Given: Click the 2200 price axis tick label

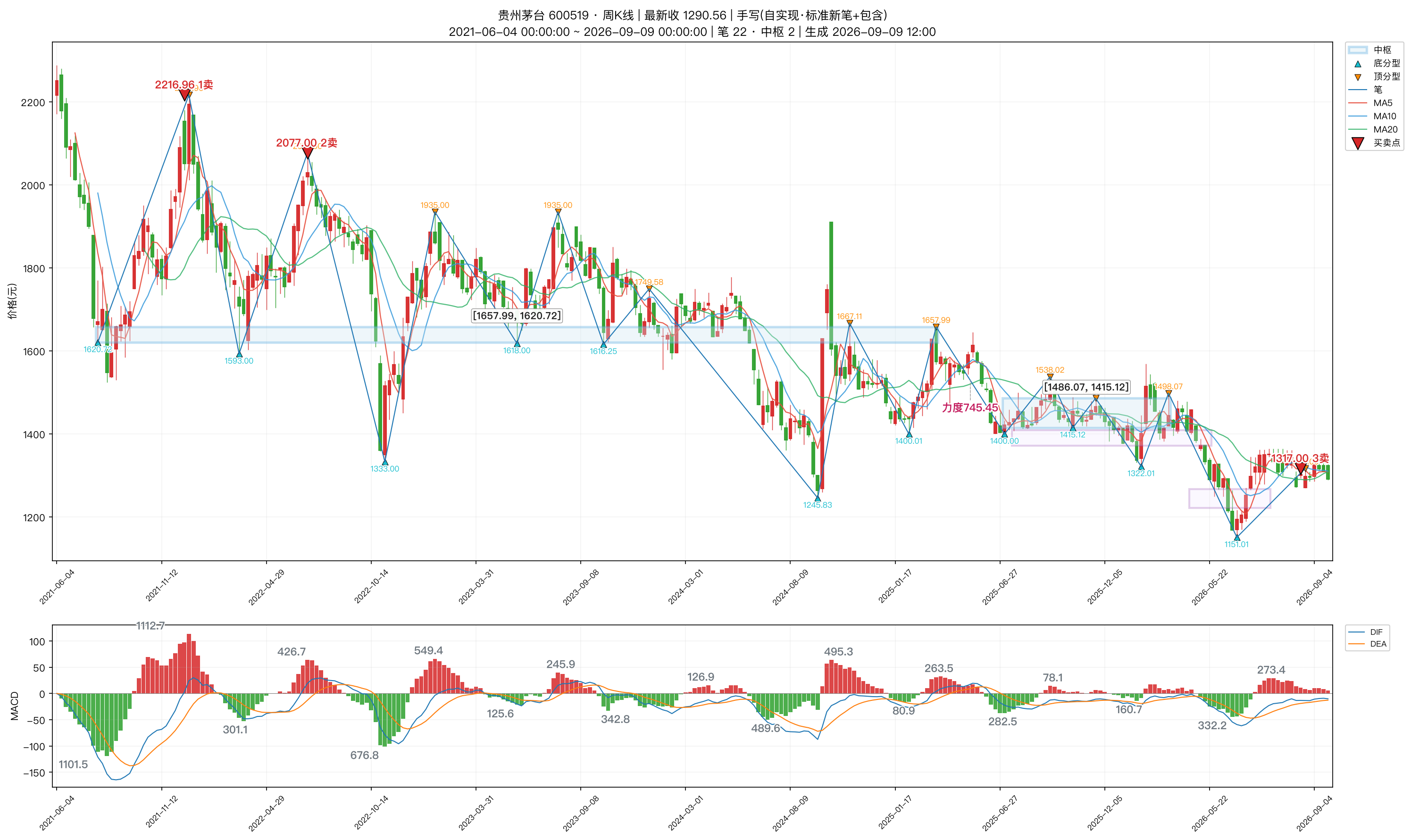Looking at the screenshot, I should 33,102.
